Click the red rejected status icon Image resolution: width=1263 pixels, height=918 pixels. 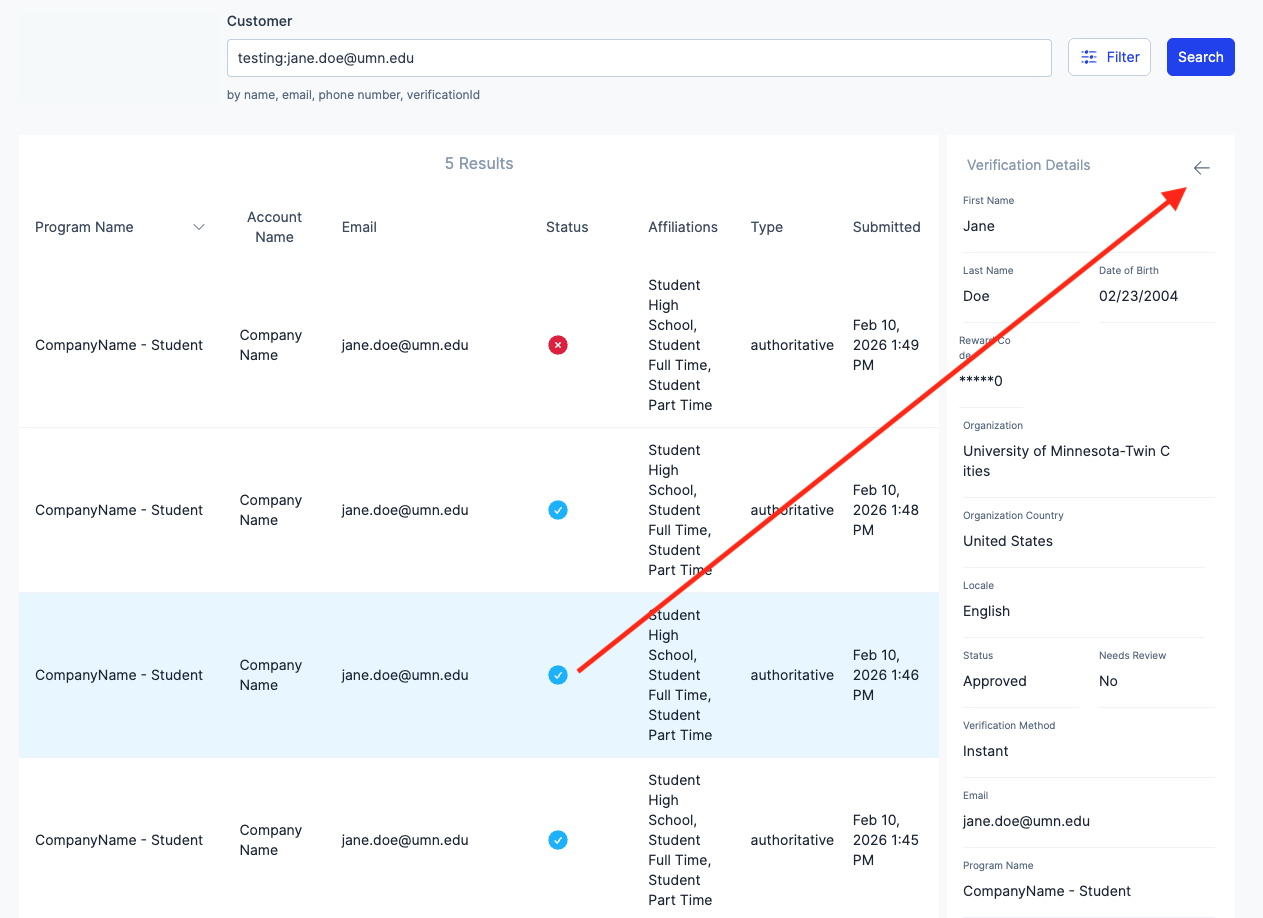tap(558, 345)
